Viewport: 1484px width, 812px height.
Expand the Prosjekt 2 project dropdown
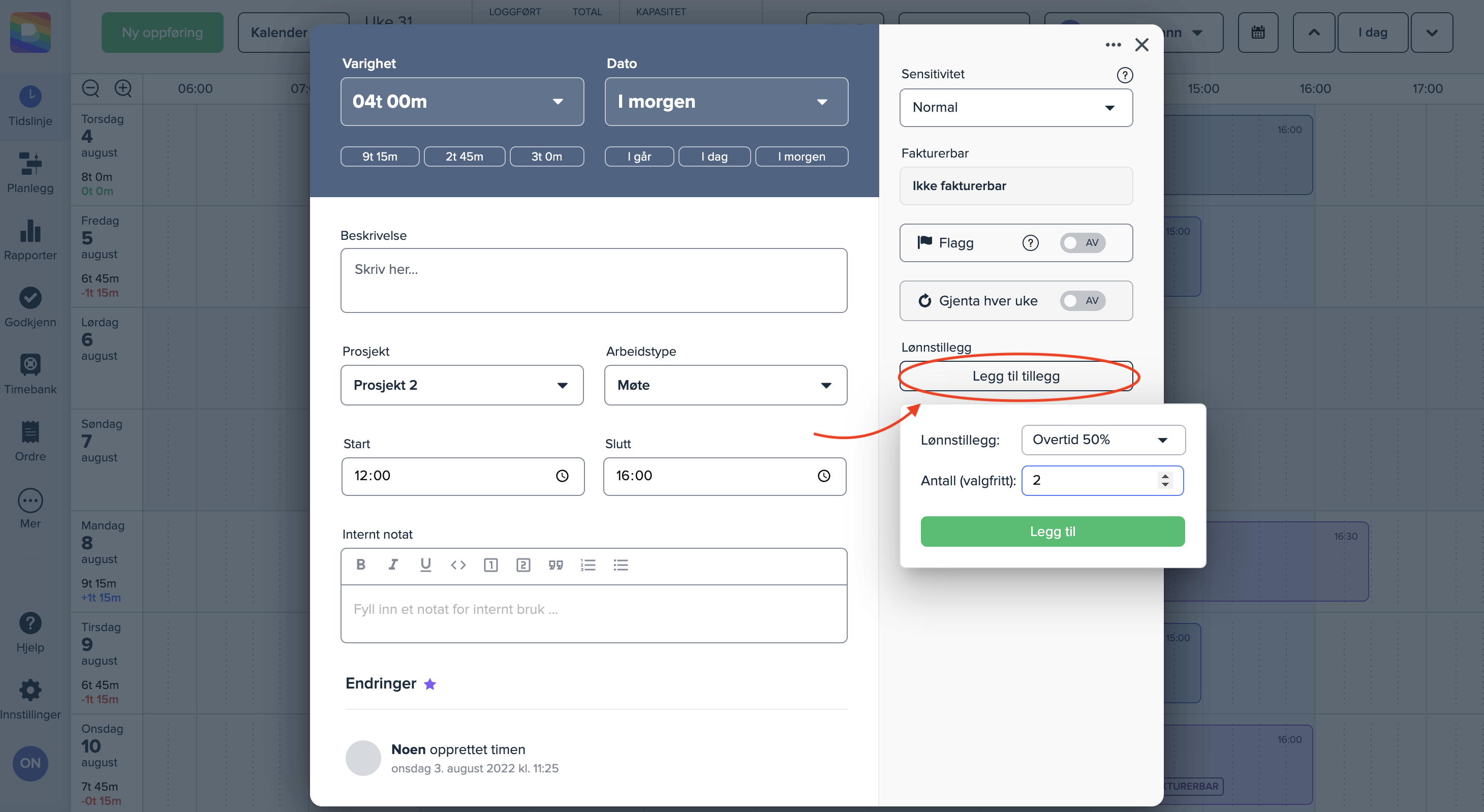[462, 385]
